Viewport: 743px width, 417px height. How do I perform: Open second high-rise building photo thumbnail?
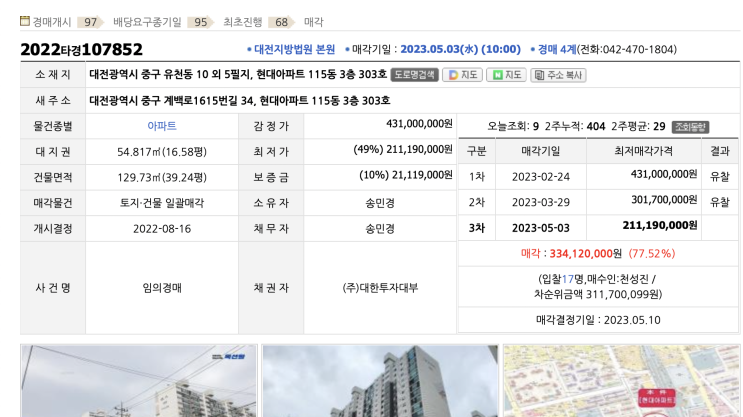pyautogui.click(x=380, y=381)
